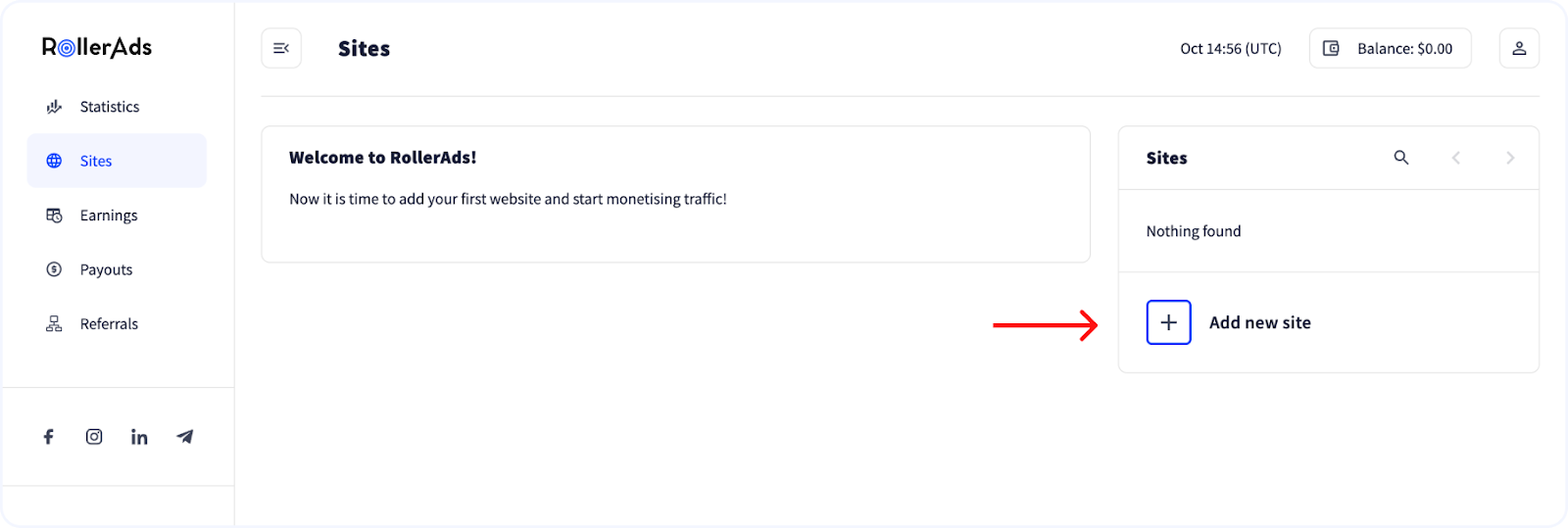
Task: Open the Payouts page
Action: point(106,269)
